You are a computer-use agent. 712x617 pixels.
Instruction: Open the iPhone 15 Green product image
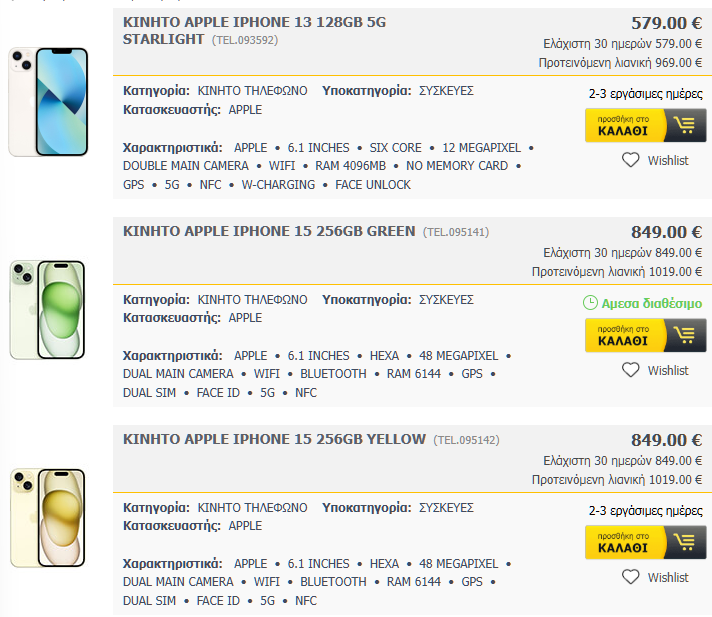(x=48, y=309)
